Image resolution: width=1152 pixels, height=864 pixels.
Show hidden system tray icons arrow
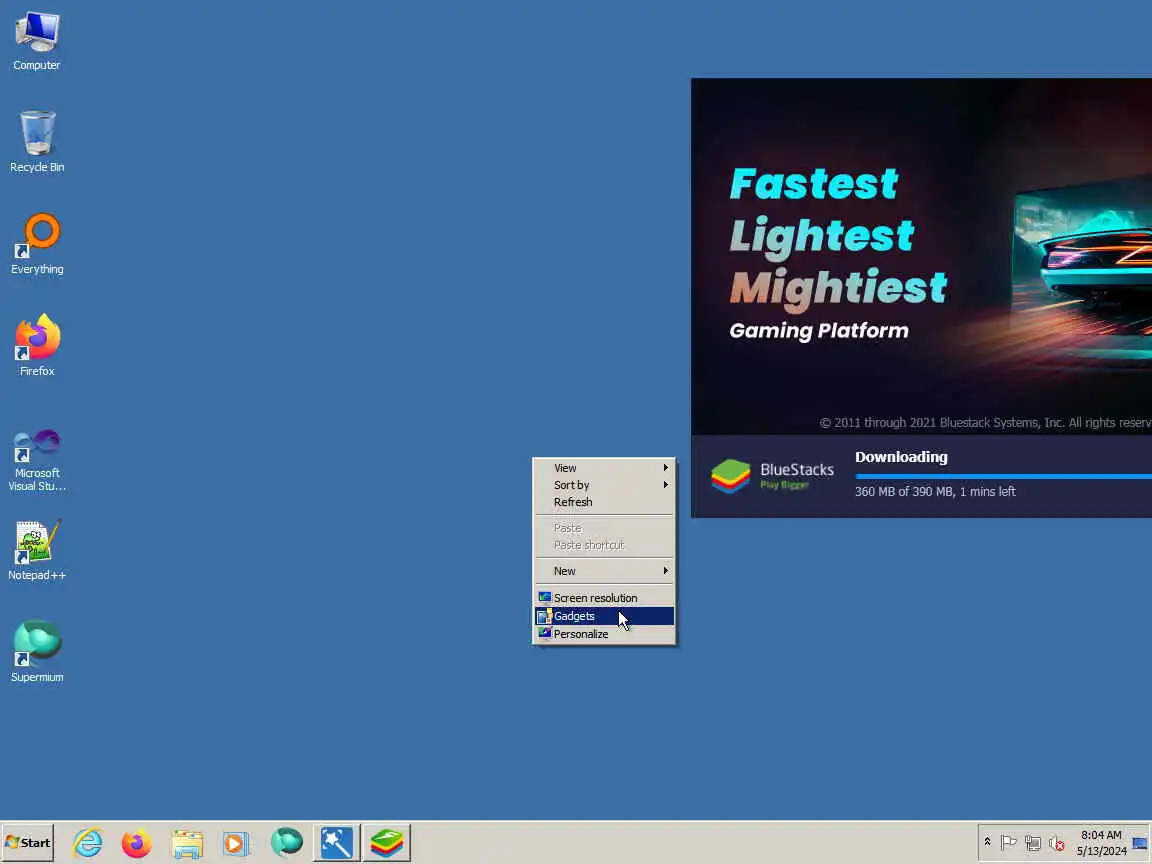987,843
